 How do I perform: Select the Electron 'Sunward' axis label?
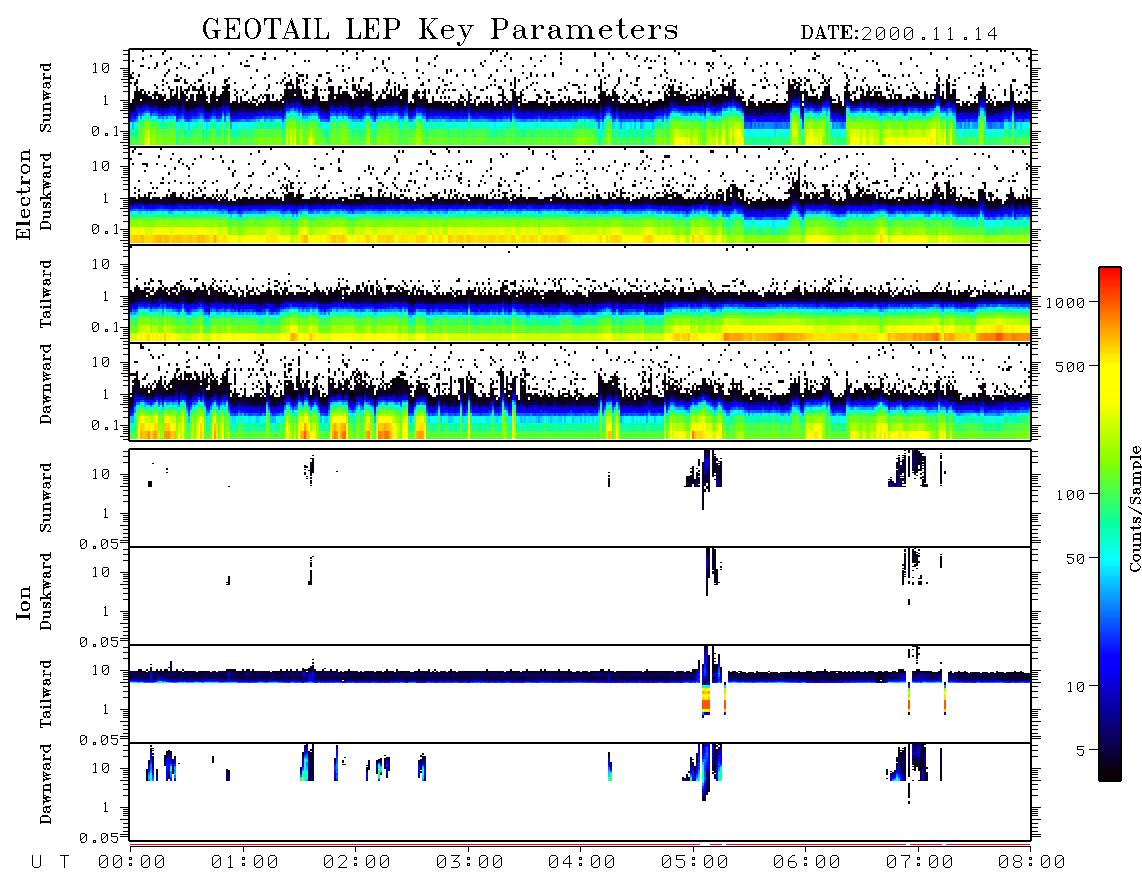(x=46, y=98)
